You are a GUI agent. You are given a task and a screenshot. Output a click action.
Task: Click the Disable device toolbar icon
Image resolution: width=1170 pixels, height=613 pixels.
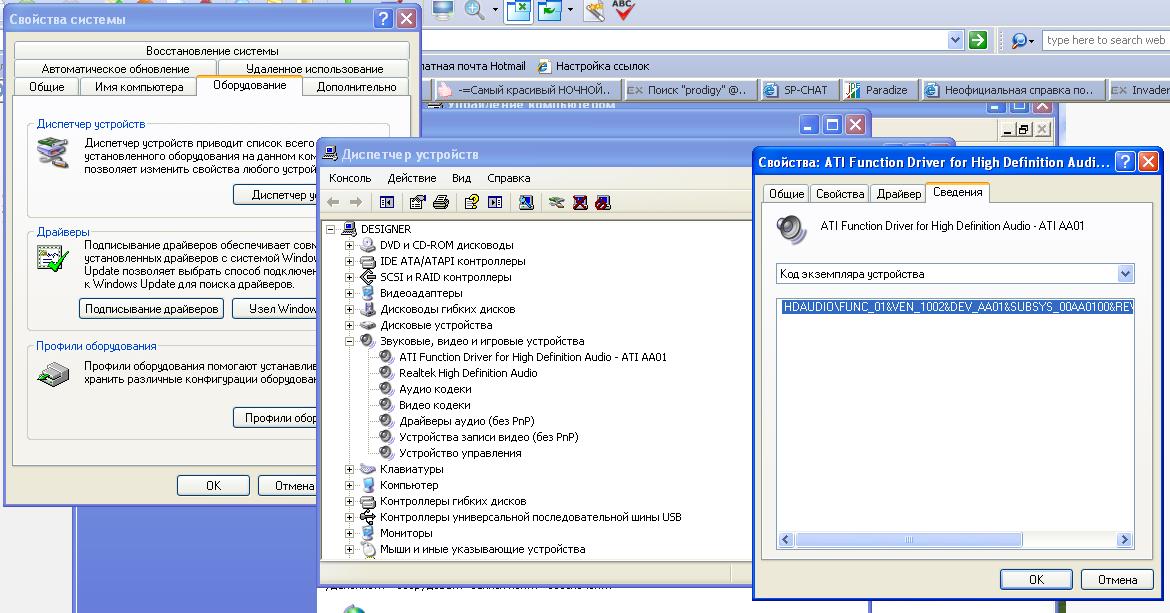603,202
